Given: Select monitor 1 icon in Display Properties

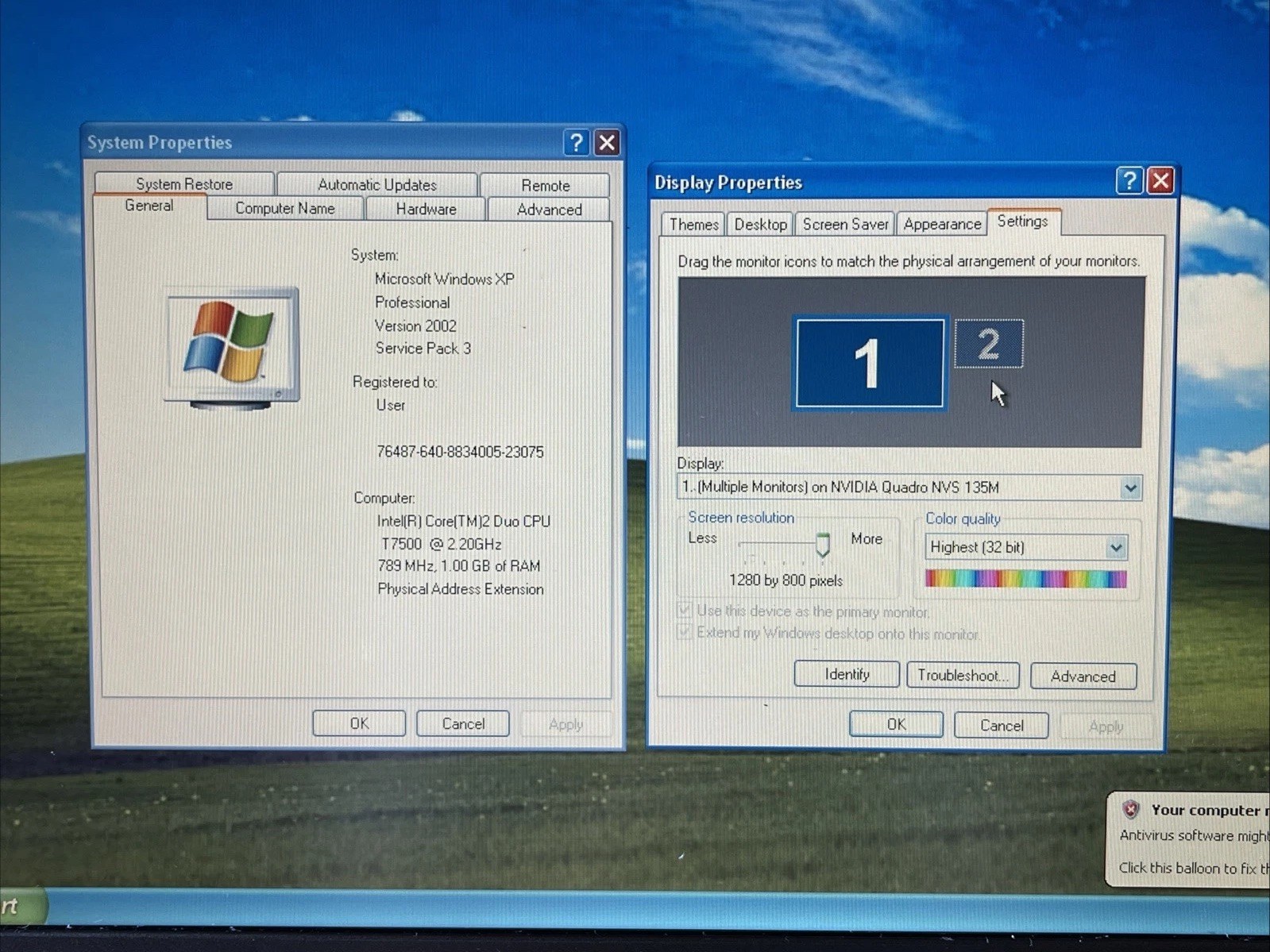Looking at the screenshot, I should point(870,363).
